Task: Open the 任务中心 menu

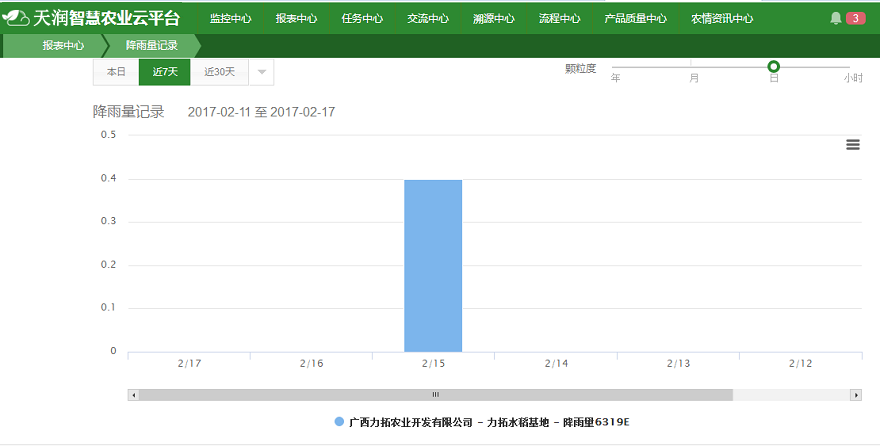Action: click(x=362, y=18)
